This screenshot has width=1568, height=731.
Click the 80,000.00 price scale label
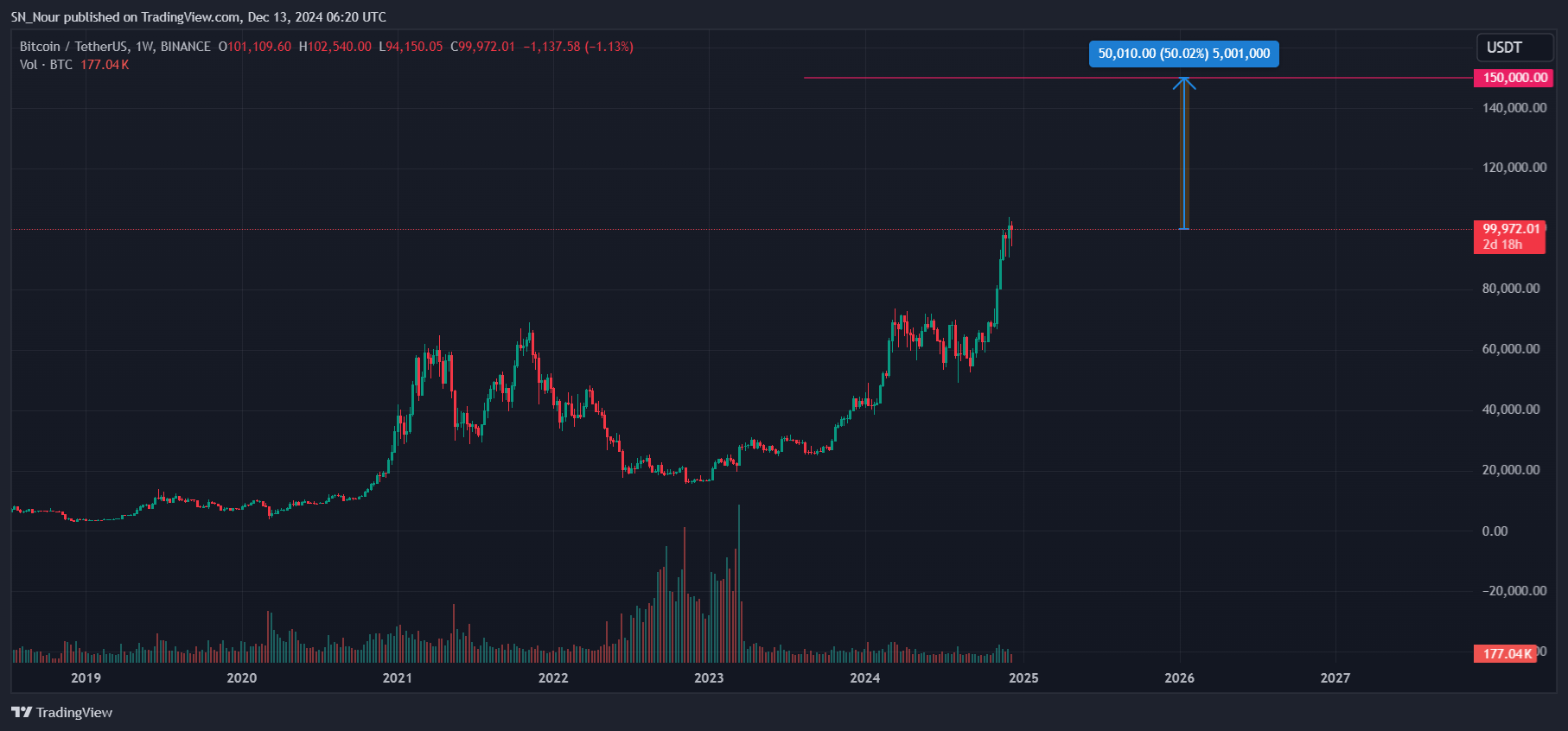(x=1511, y=289)
